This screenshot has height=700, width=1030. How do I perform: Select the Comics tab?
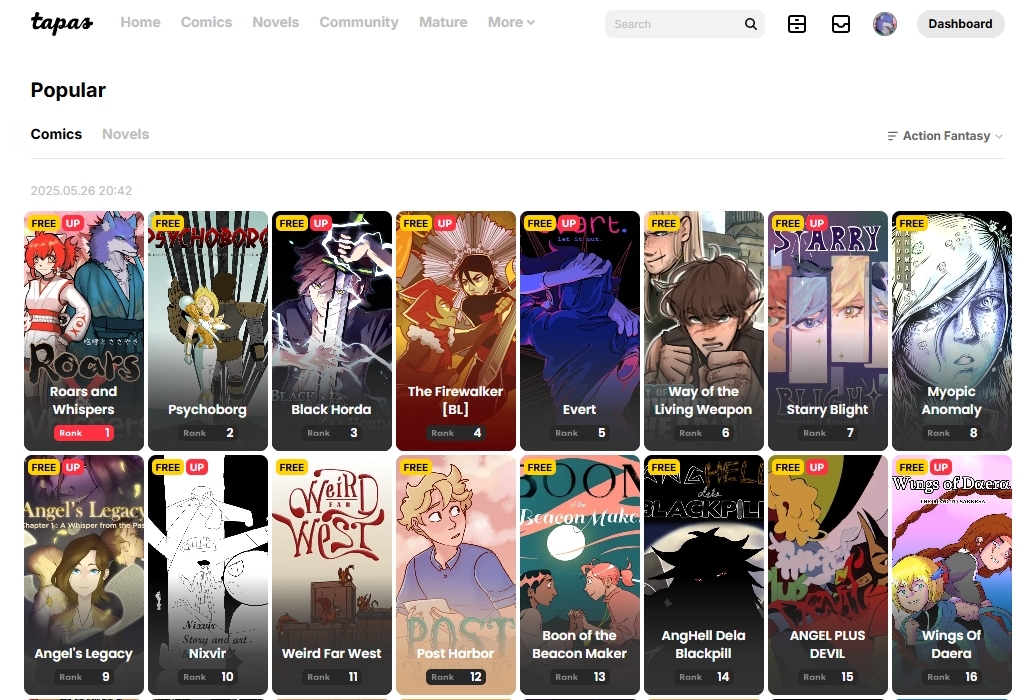tap(56, 134)
